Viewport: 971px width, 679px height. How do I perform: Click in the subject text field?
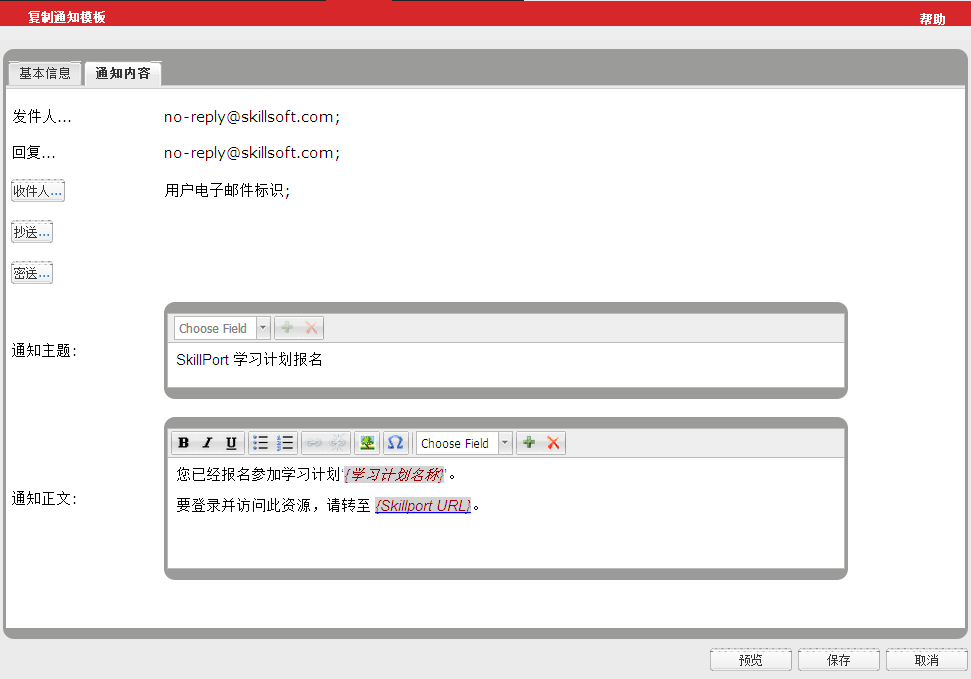click(505, 364)
